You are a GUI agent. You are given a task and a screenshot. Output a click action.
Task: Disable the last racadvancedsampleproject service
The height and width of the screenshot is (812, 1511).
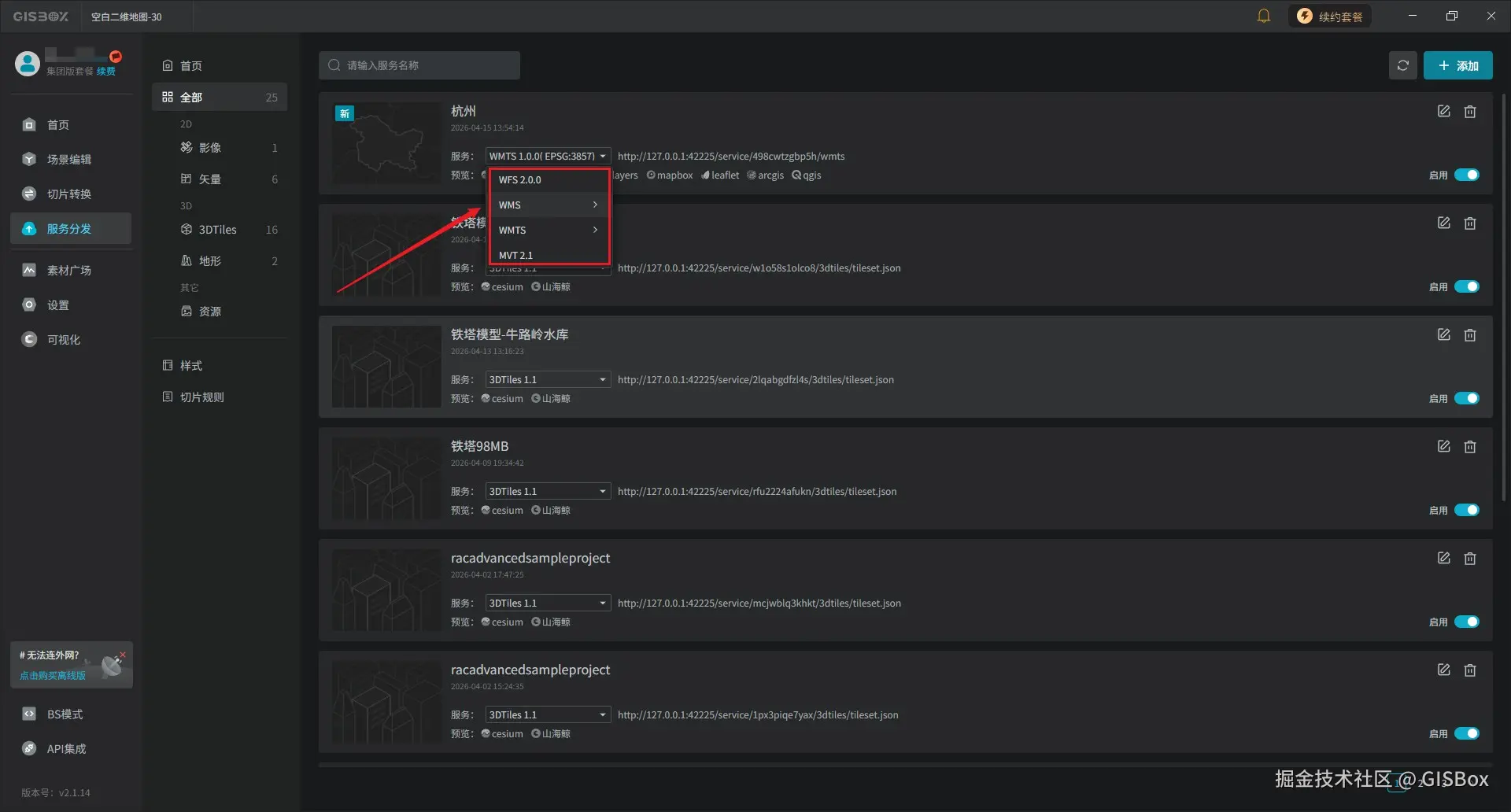[x=1466, y=733]
